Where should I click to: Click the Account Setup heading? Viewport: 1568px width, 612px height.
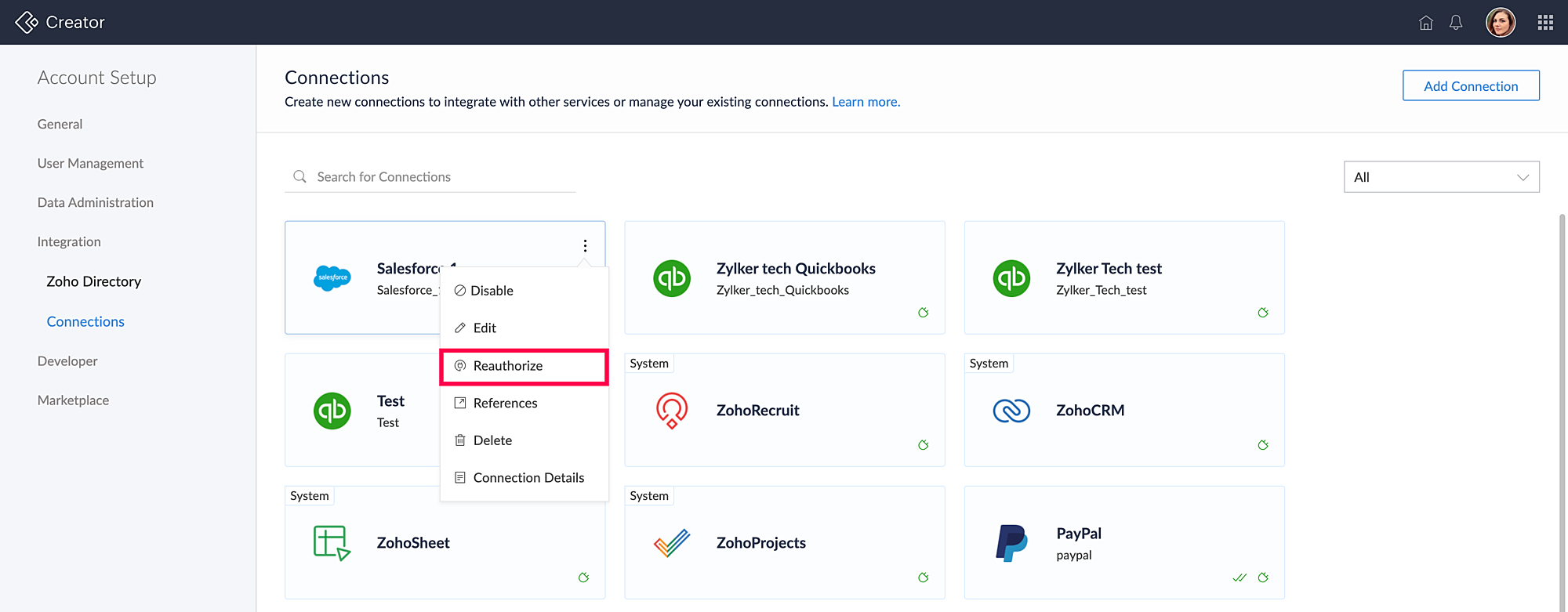point(96,78)
